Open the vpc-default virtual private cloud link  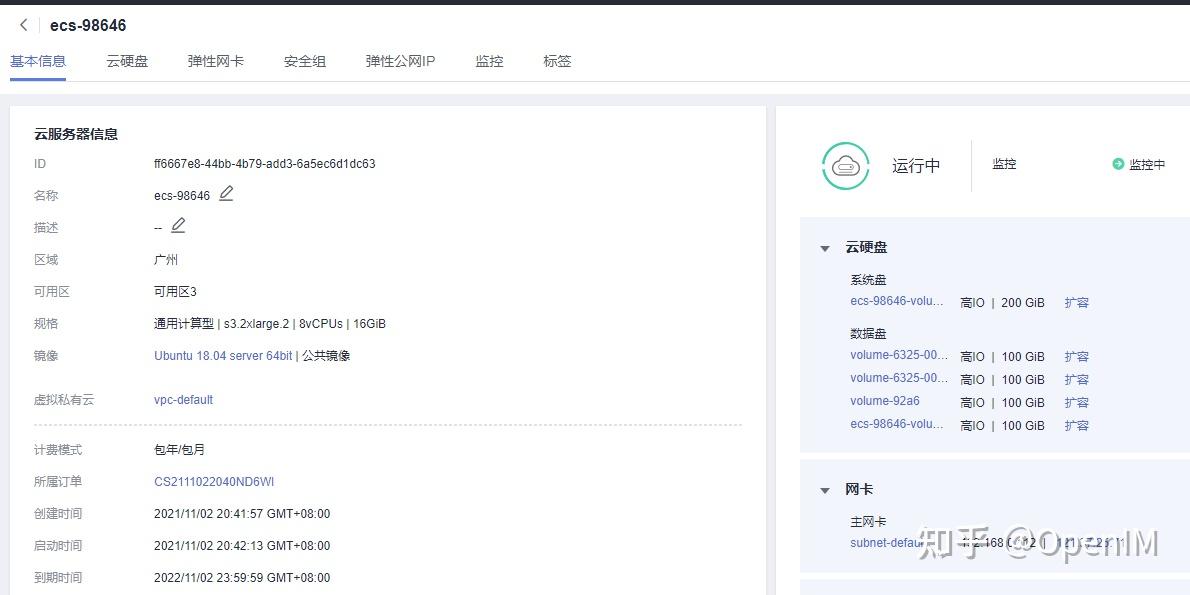183,399
